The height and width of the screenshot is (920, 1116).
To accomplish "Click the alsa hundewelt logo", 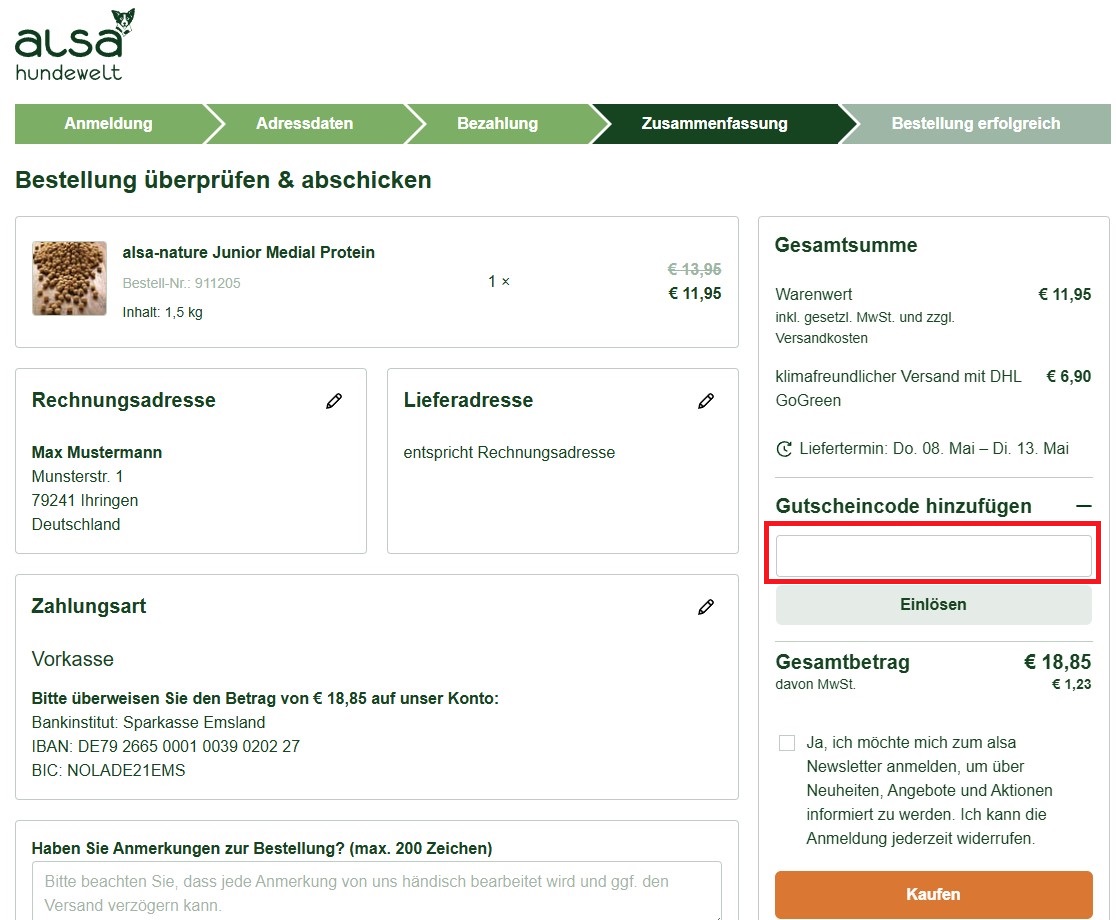I will [75, 44].
